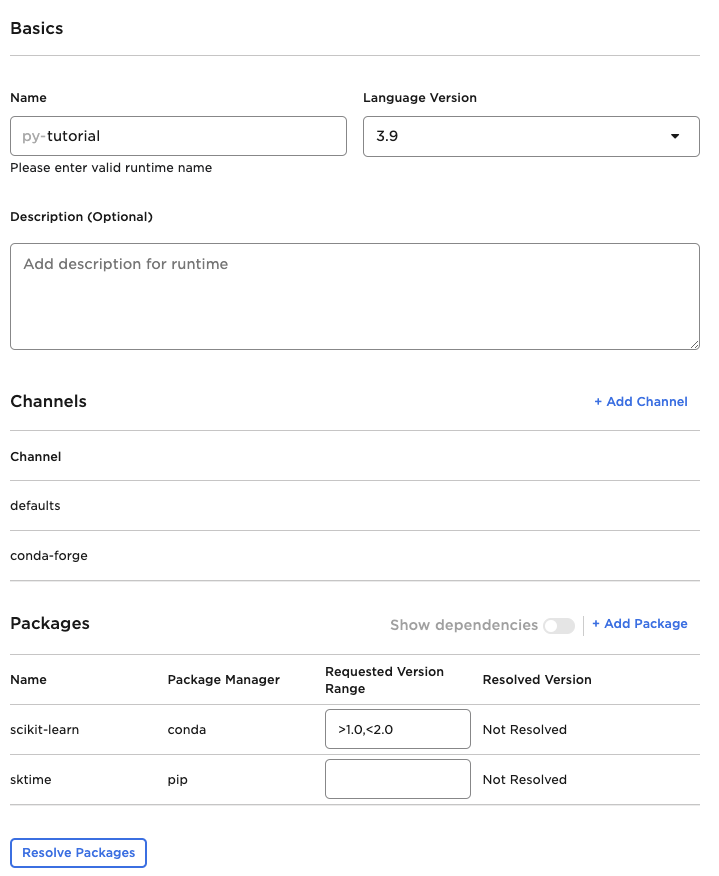
Task: Click the Resolved Version column header
Action: [x=537, y=680]
